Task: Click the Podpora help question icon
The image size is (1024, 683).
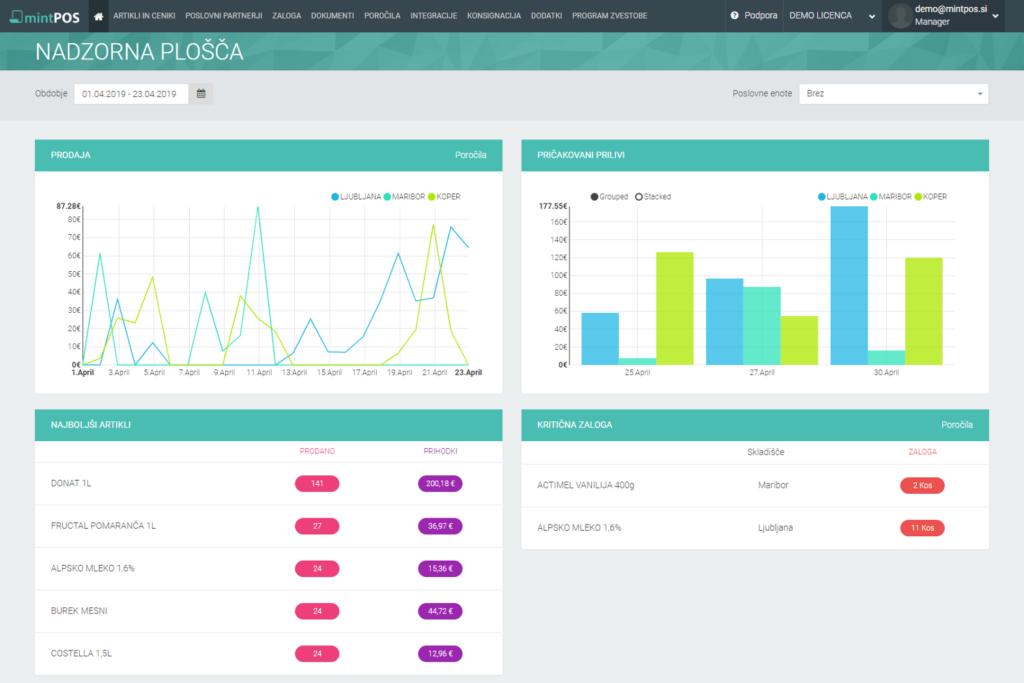Action: (735, 16)
